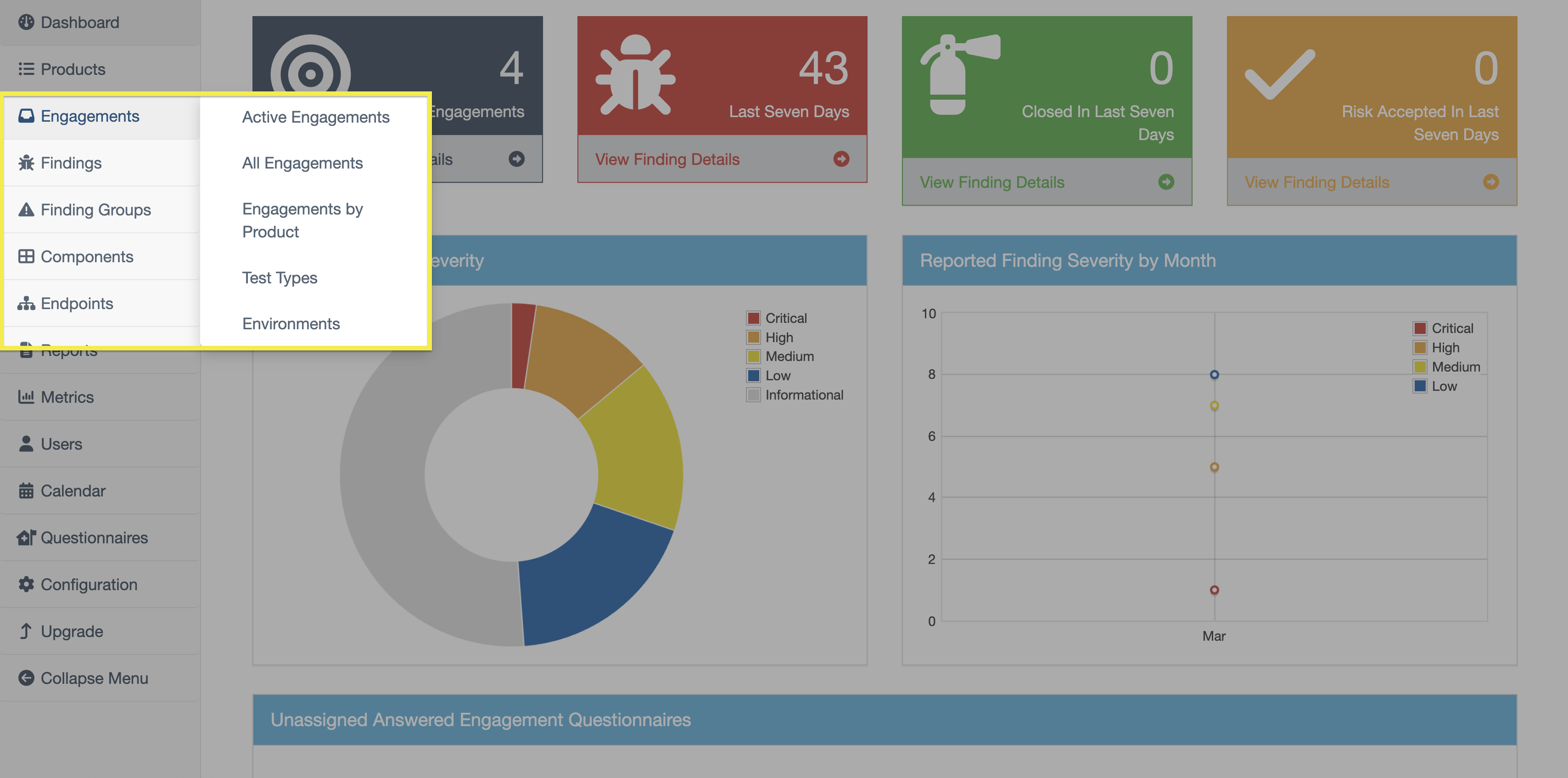Expand the Users sidebar menu
This screenshot has width=1568, height=778.
click(x=61, y=444)
